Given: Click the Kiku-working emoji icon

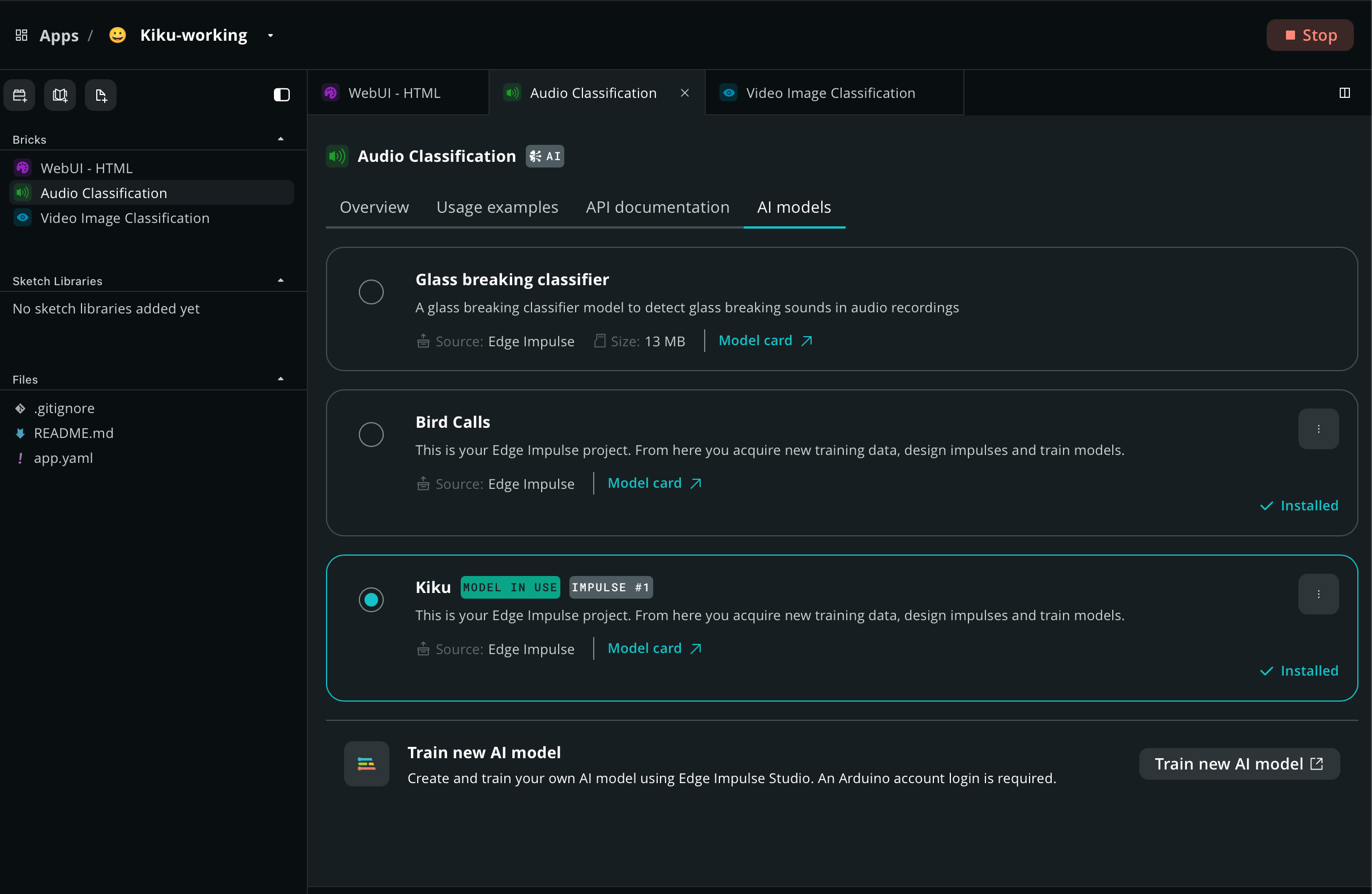Looking at the screenshot, I should point(118,35).
